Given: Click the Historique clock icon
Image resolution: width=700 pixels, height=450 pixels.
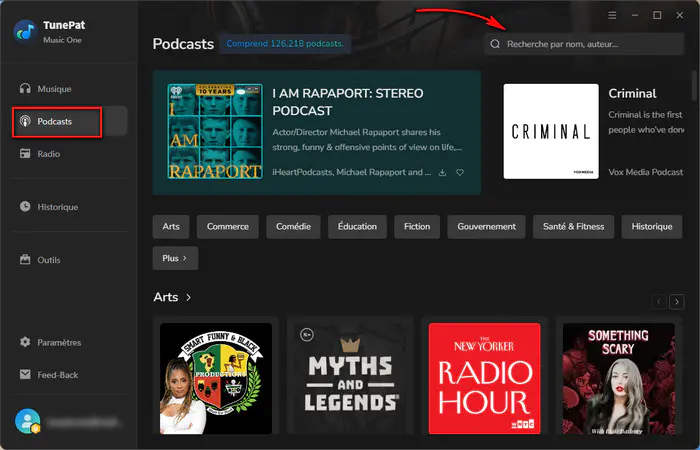Looking at the screenshot, I should pos(25,206).
